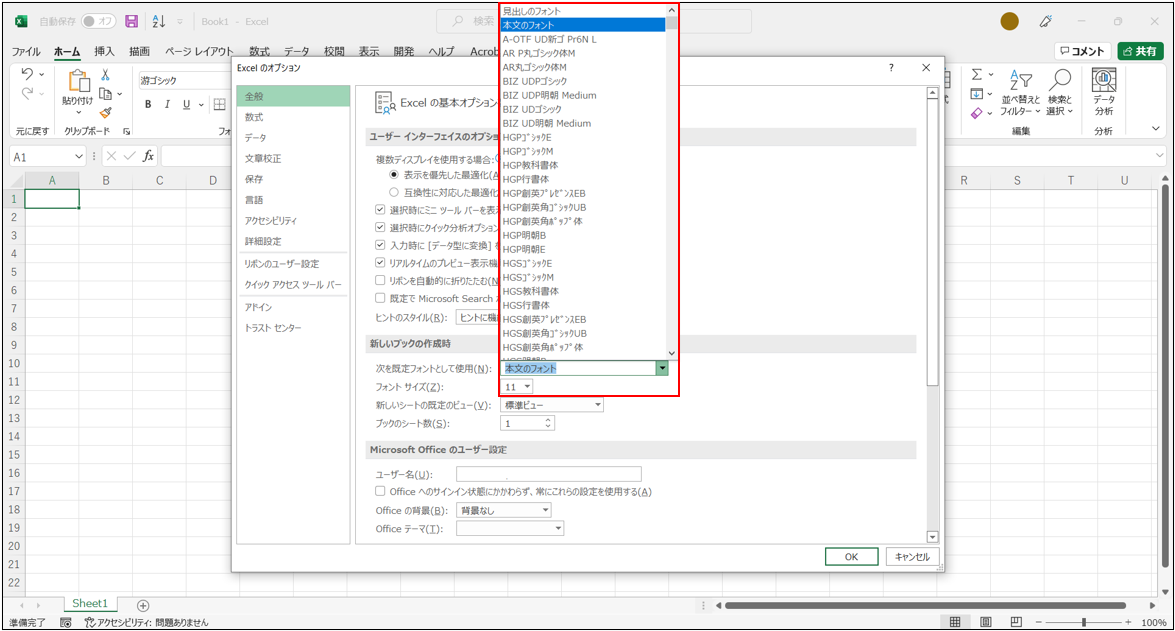Click the user name input field
Viewport: 1175px width, 631px height.
tap(549, 474)
